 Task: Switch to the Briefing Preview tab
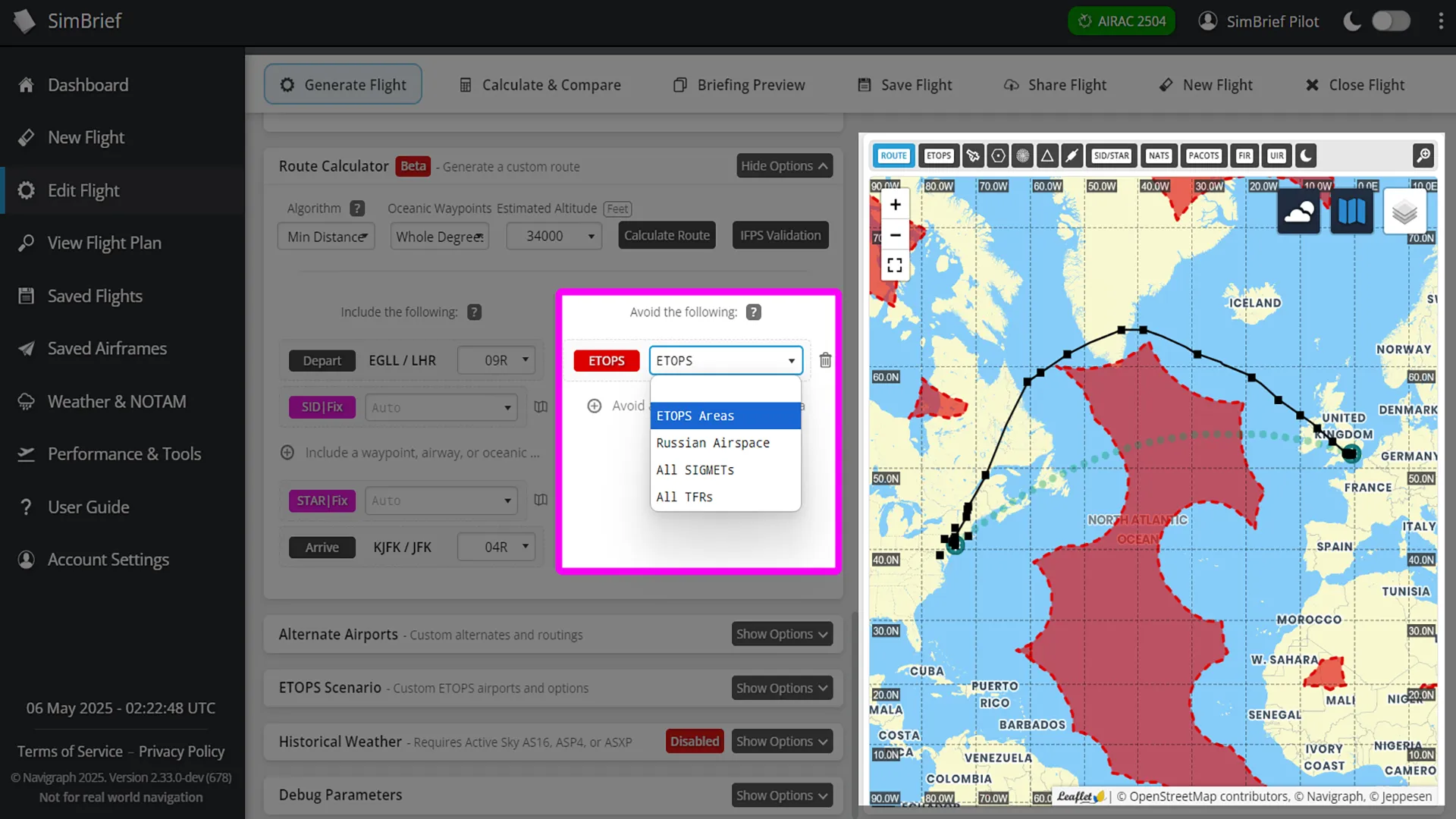[739, 84]
